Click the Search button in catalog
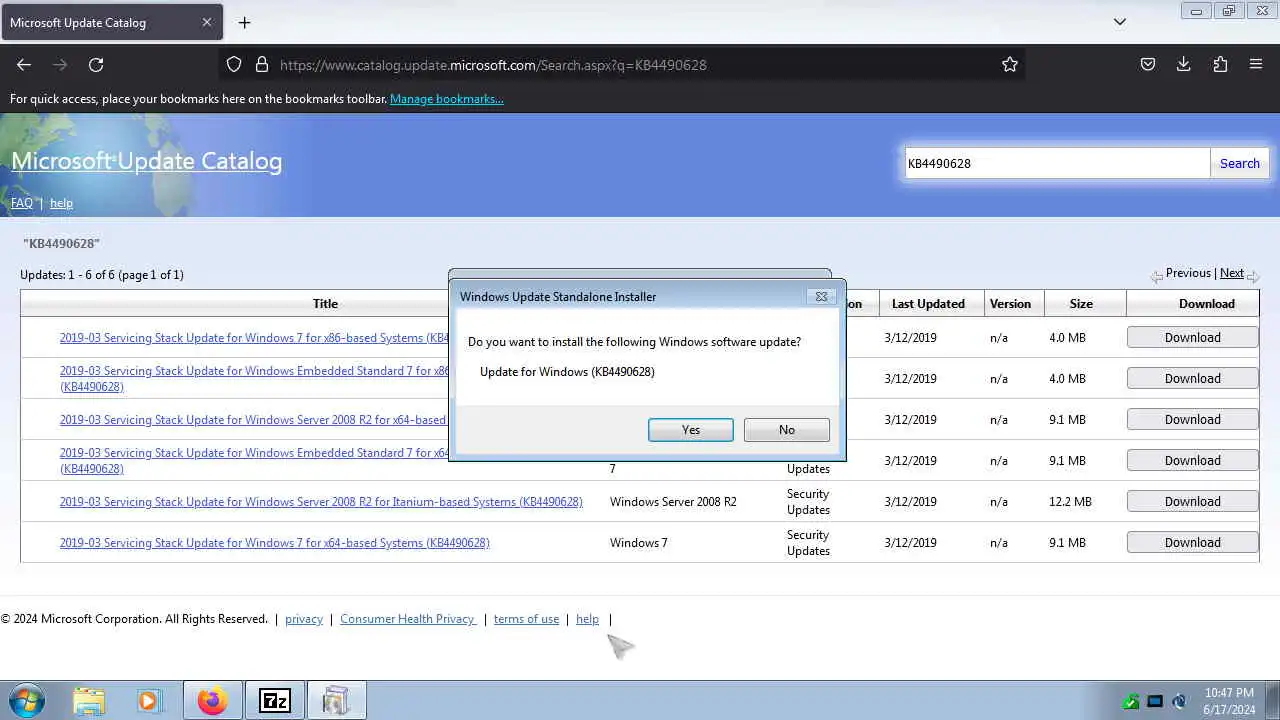Image resolution: width=1280 pixels, height=720 pixels. click(x=1240, y=163)
